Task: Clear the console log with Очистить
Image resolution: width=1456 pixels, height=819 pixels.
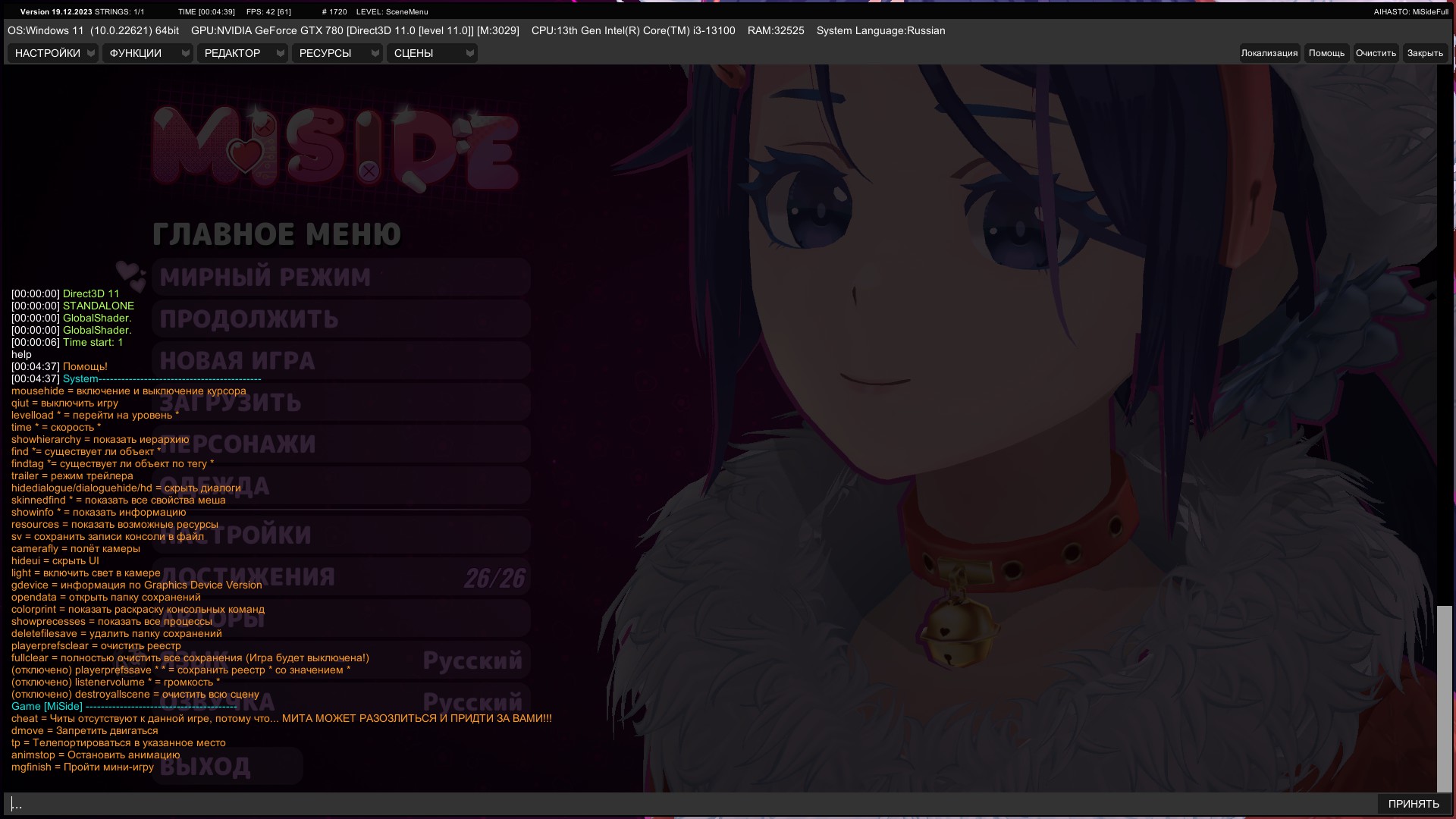Action: pos(1375,53)
